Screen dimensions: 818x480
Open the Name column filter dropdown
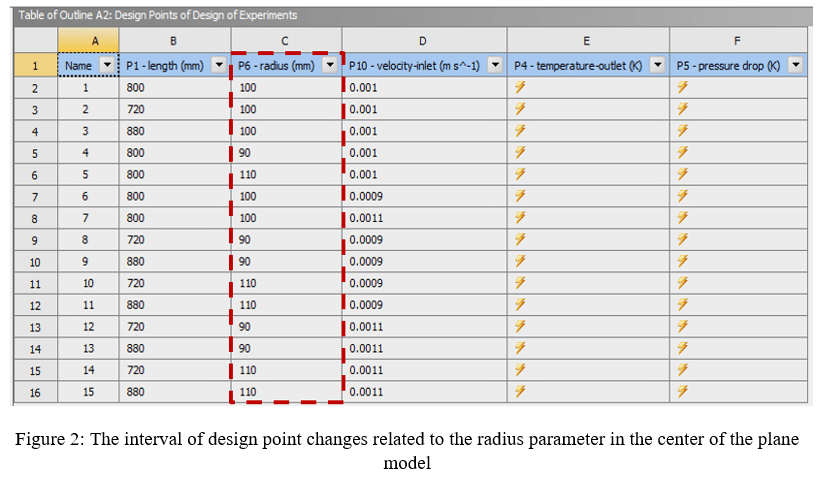tap(106, 66)
